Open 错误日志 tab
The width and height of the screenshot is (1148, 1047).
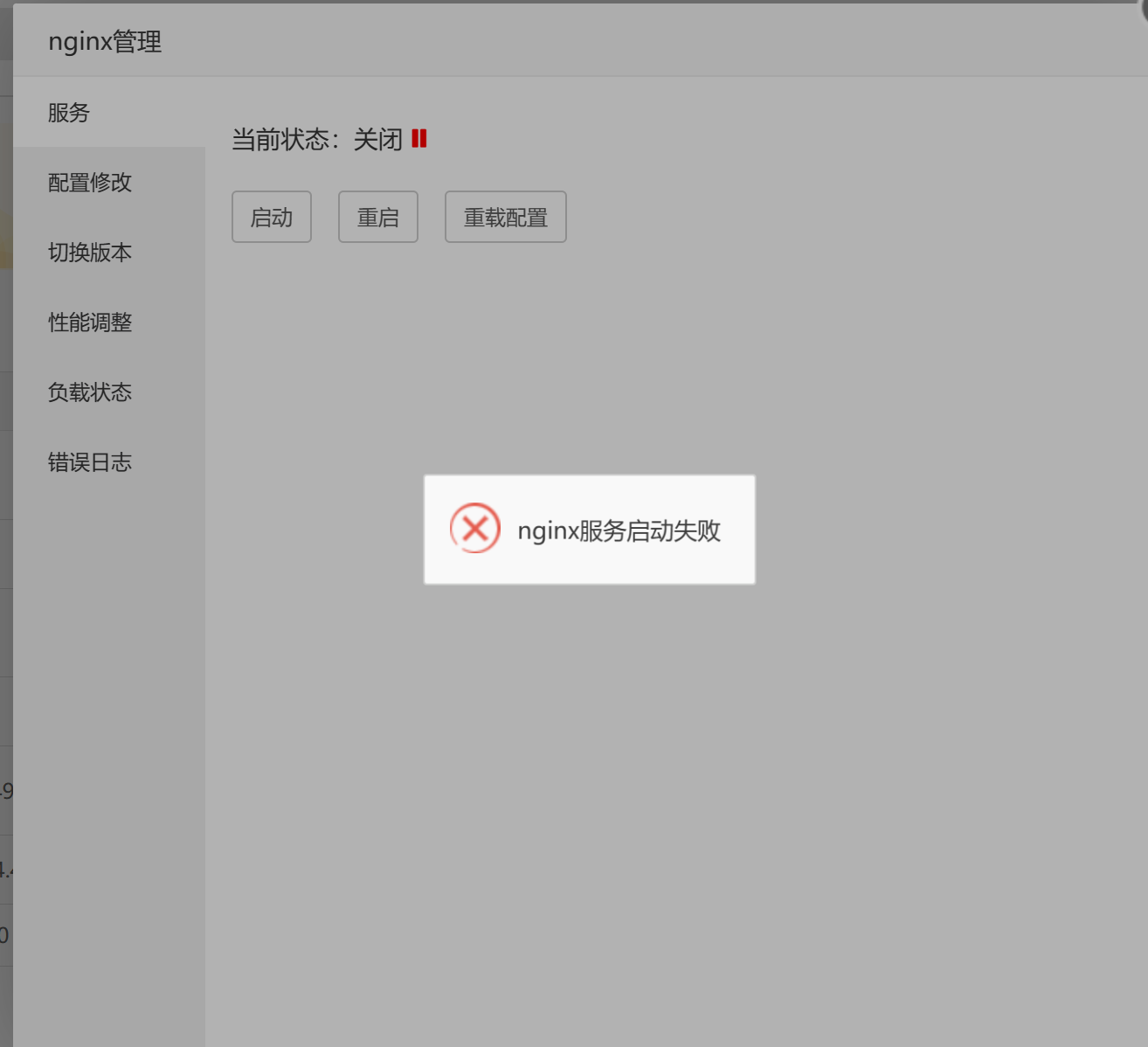(x=109, y=461)
